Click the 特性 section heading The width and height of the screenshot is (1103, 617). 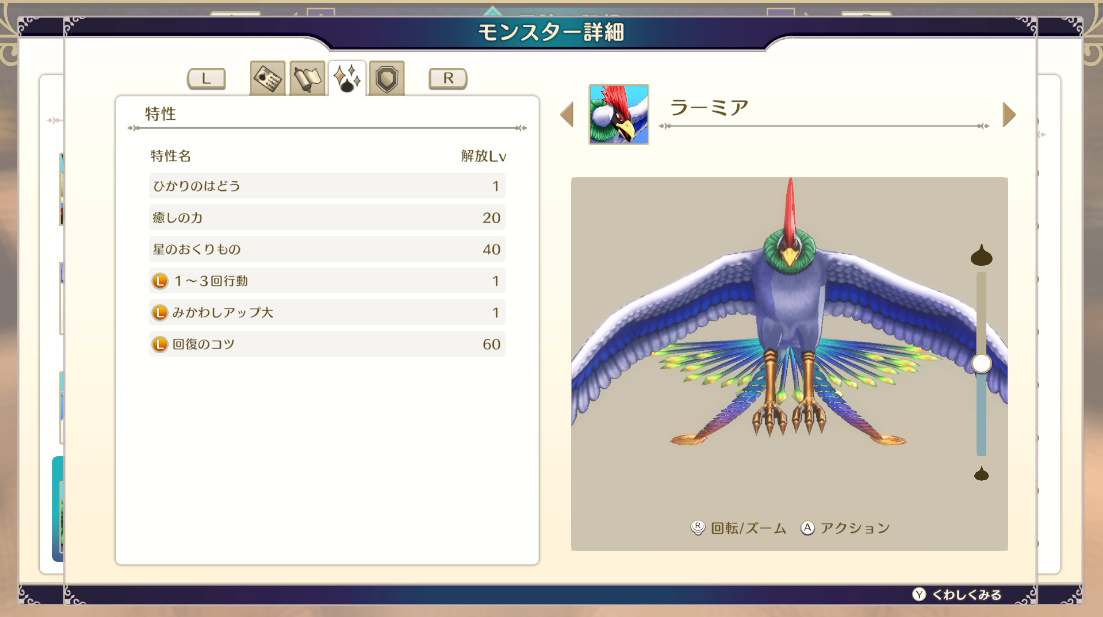pos(160,114)
